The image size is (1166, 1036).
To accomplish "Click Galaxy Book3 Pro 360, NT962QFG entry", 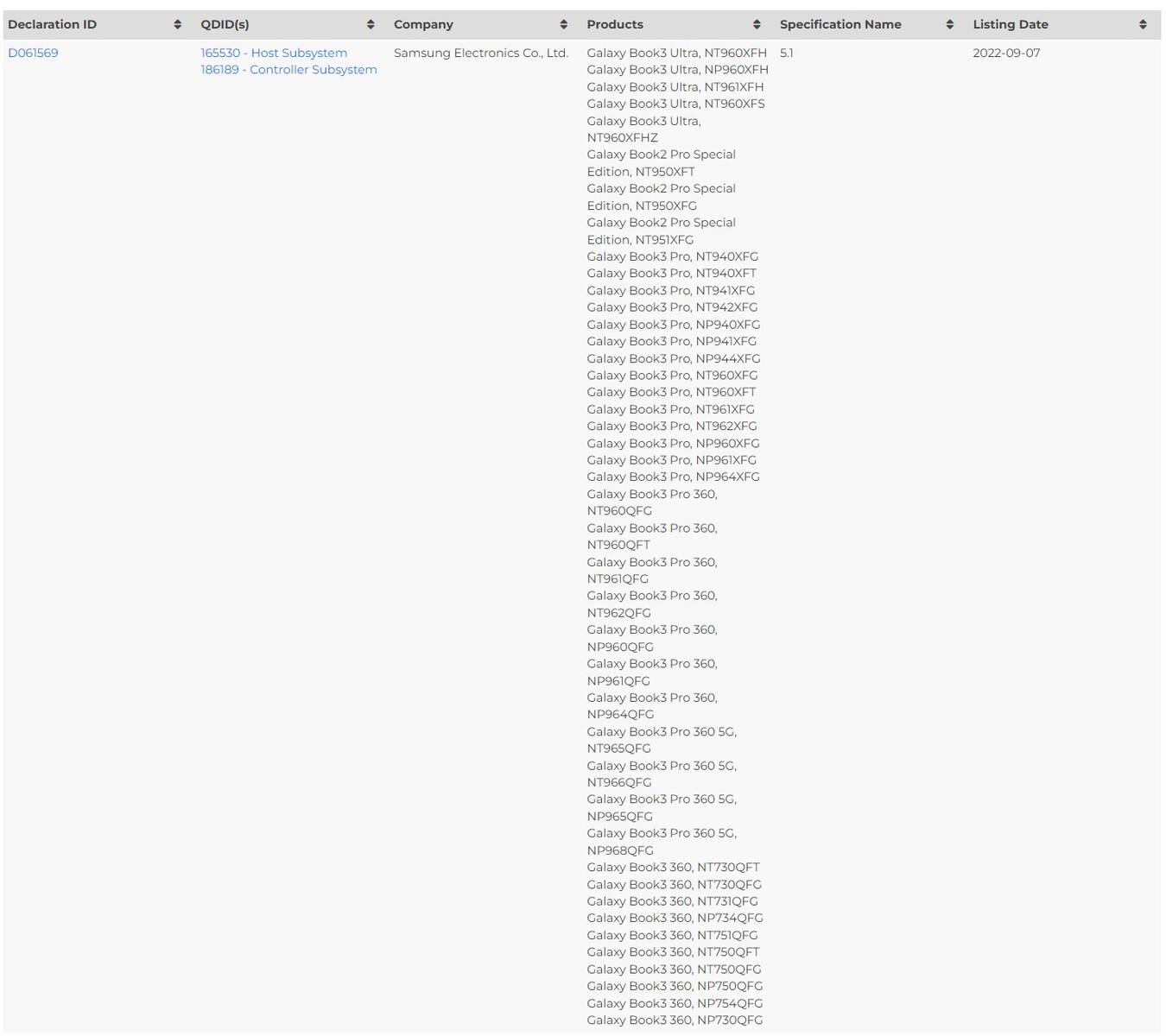I will pos(652,604).
